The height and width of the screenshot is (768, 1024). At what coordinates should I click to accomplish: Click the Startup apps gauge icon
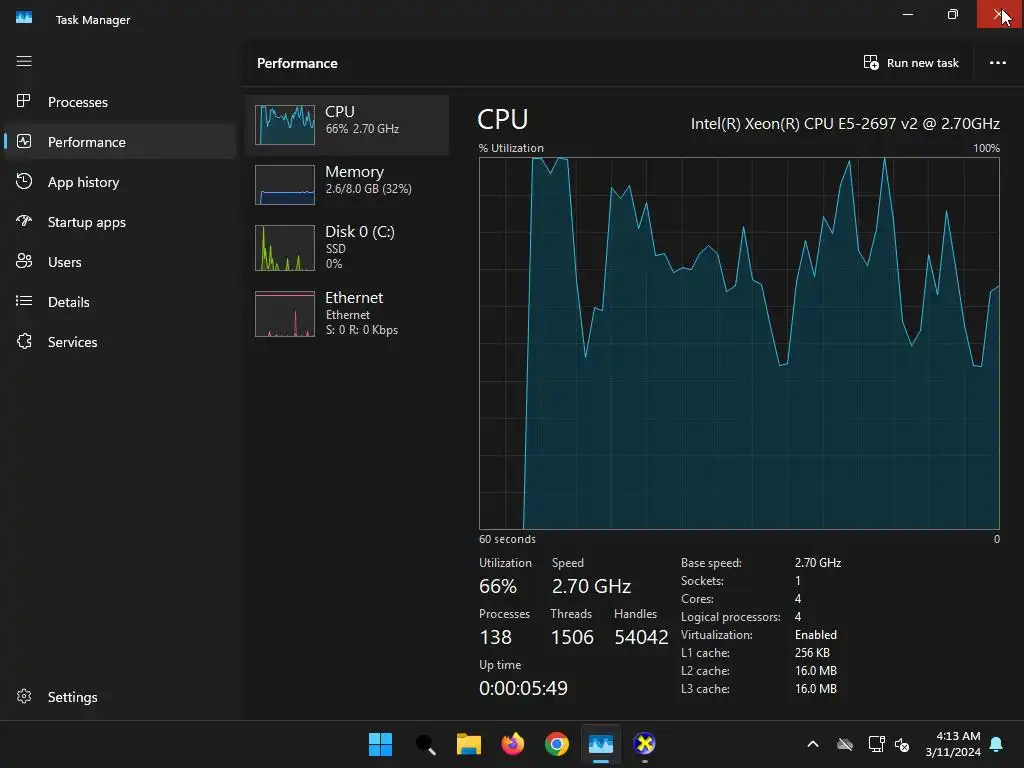coord(24,221)
